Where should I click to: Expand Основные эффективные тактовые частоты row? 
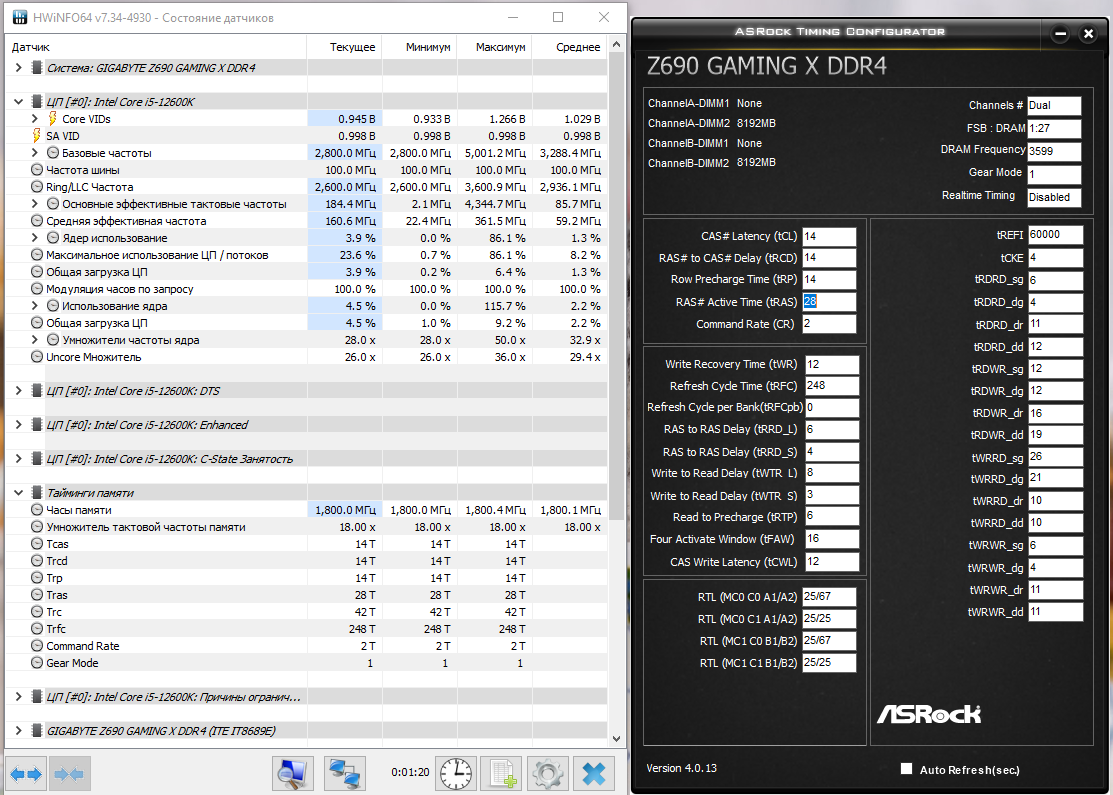(35, 204)
